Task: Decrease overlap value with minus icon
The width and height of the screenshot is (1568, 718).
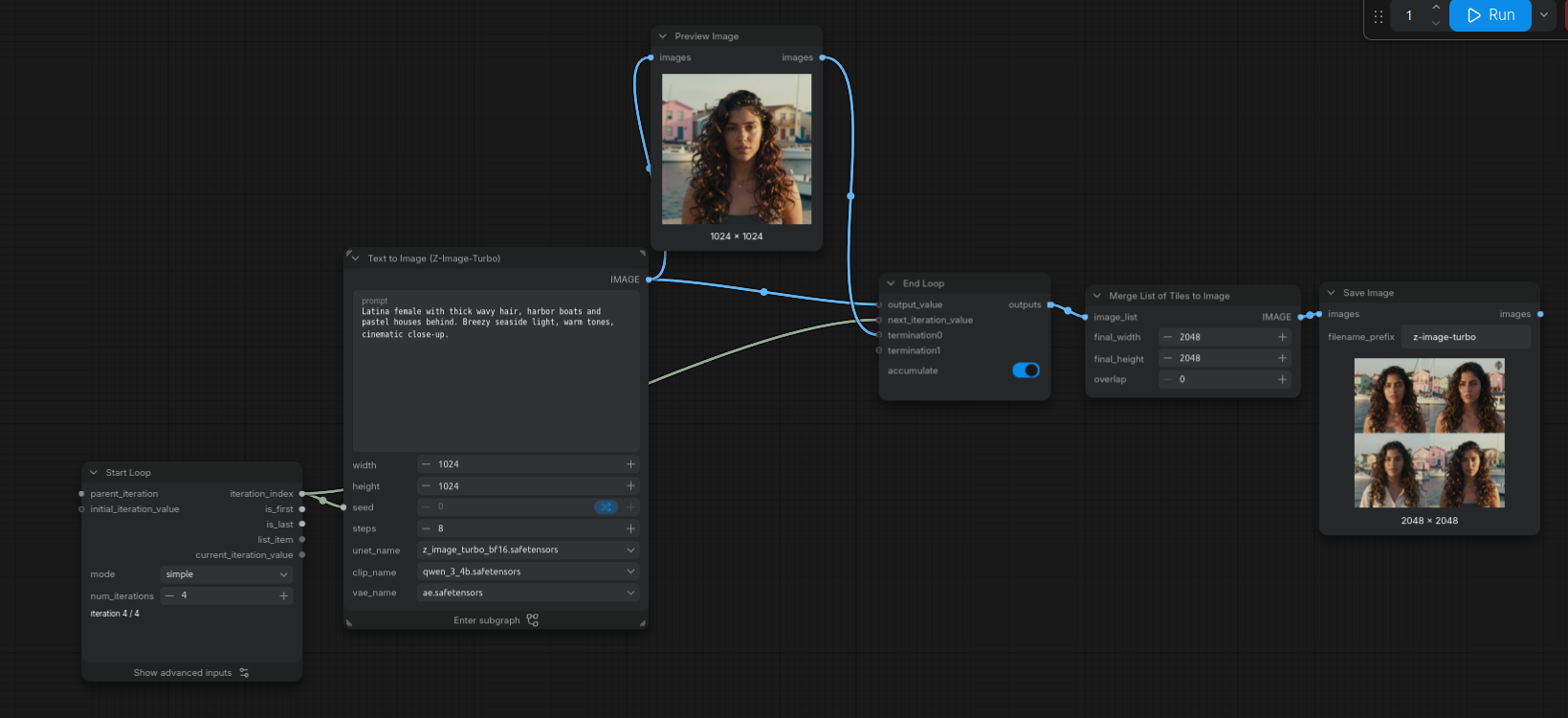Action: (x=1167, y=379)
